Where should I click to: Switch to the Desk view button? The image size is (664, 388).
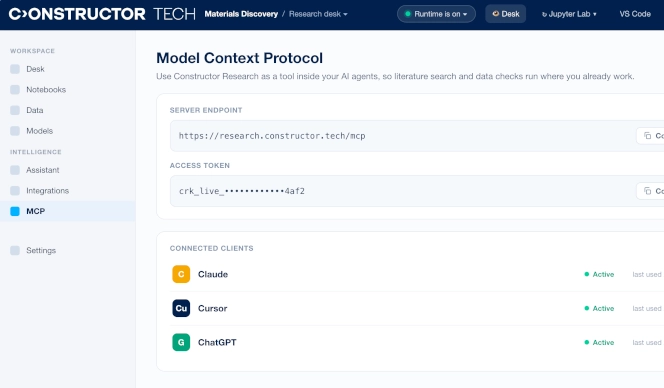click(x=506, y=14)
